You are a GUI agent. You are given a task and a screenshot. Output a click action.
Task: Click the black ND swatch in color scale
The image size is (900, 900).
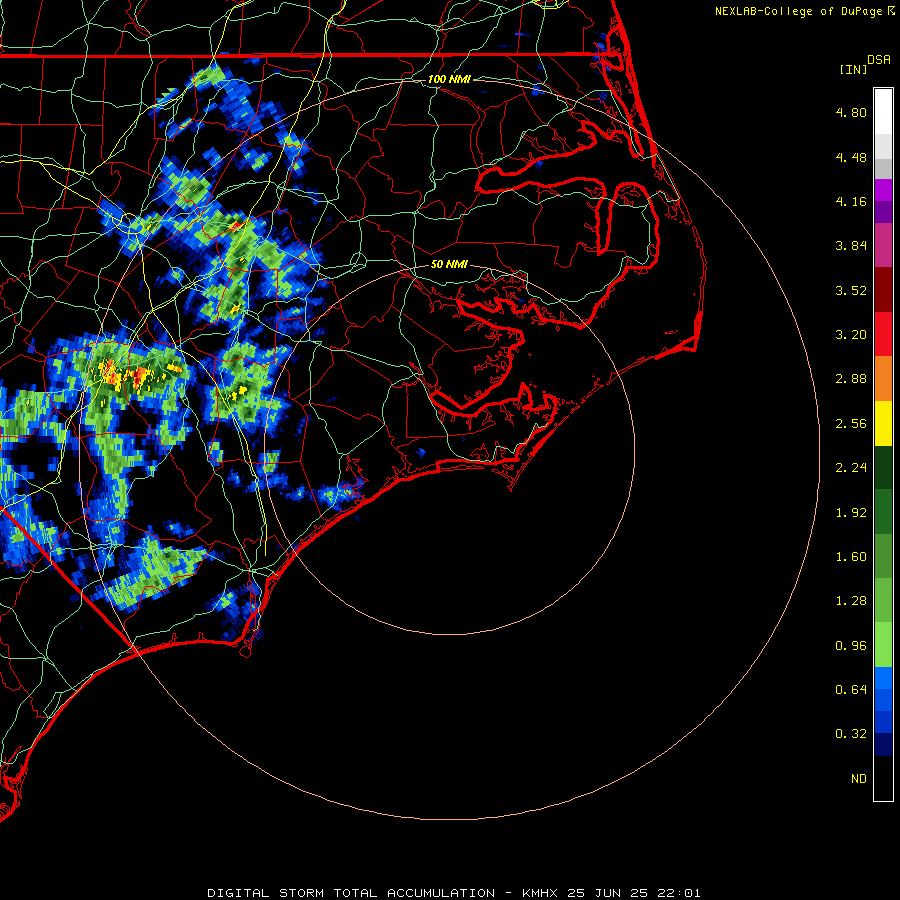883,778
